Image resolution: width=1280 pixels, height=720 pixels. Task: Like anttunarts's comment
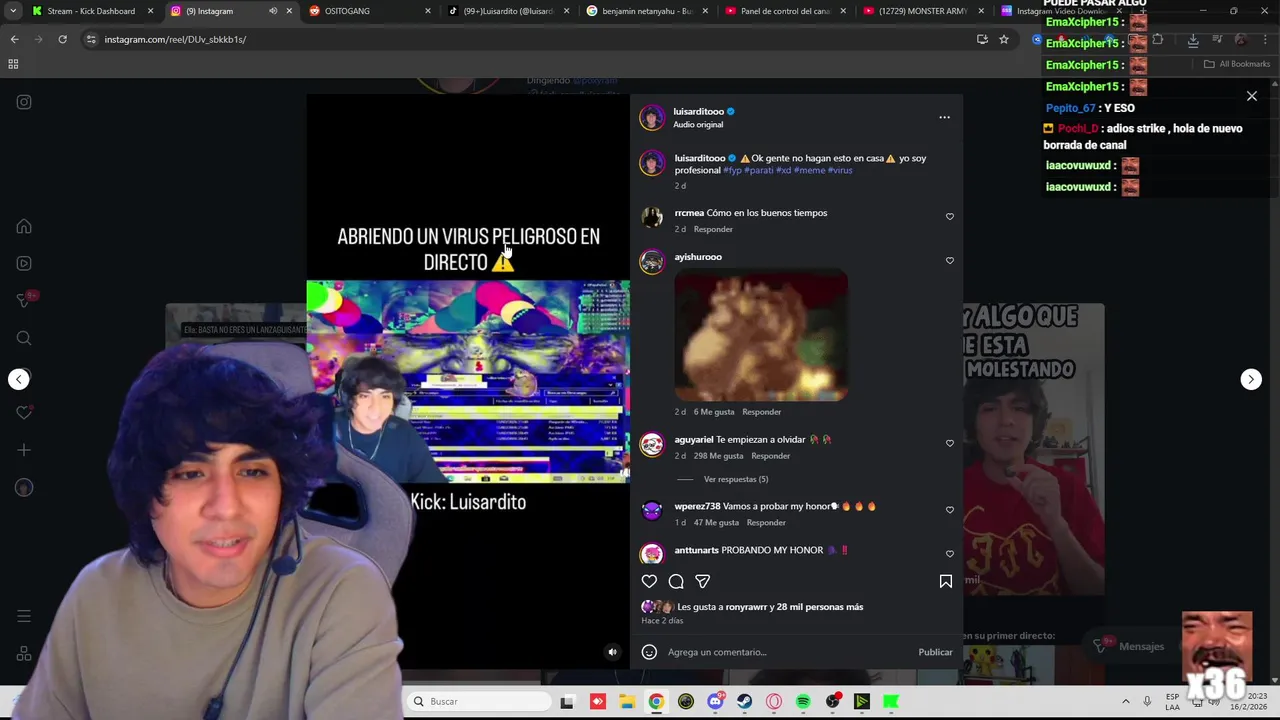click(x=950, y=553)
